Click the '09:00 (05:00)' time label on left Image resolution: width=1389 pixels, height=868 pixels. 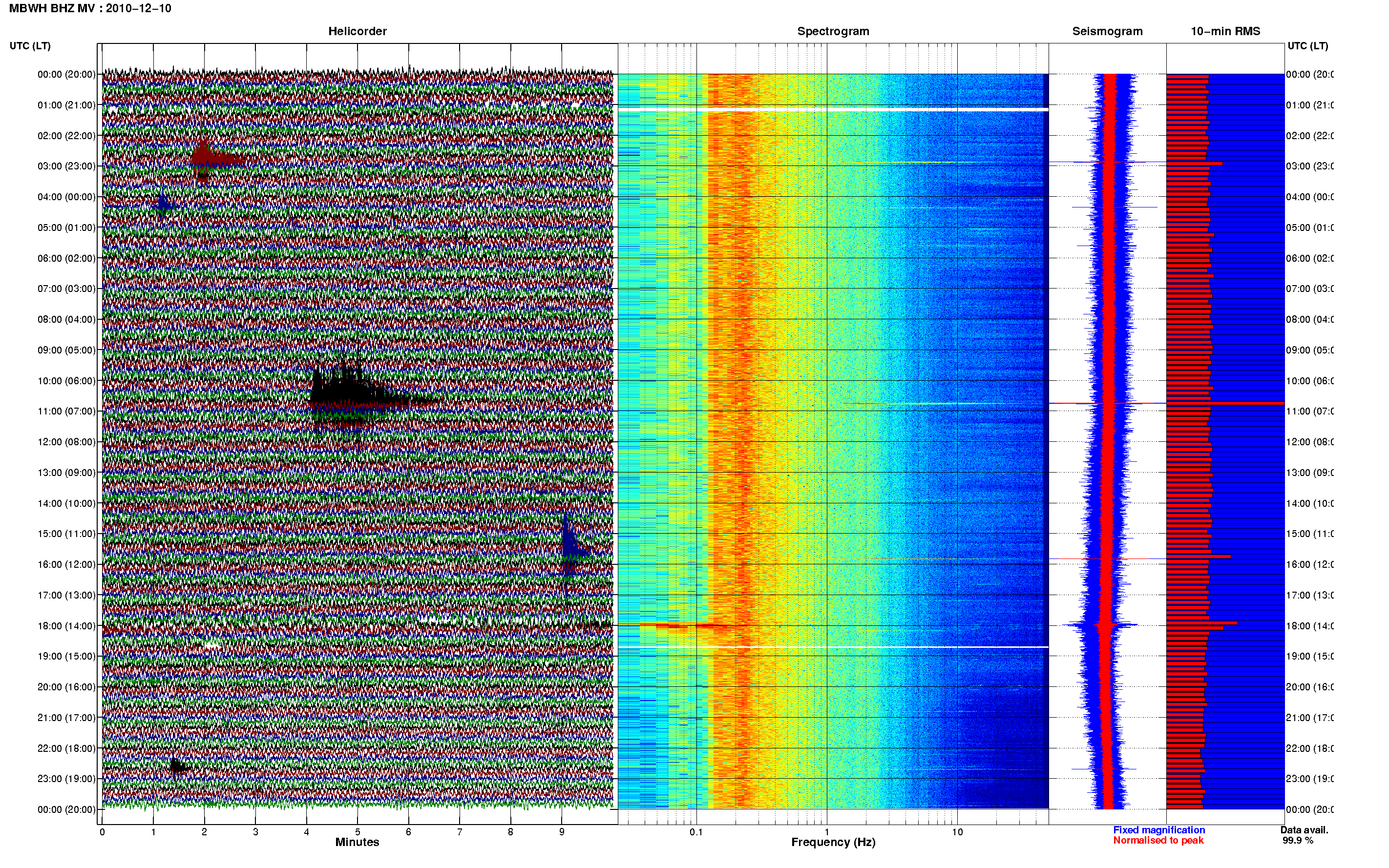point(66,350)
